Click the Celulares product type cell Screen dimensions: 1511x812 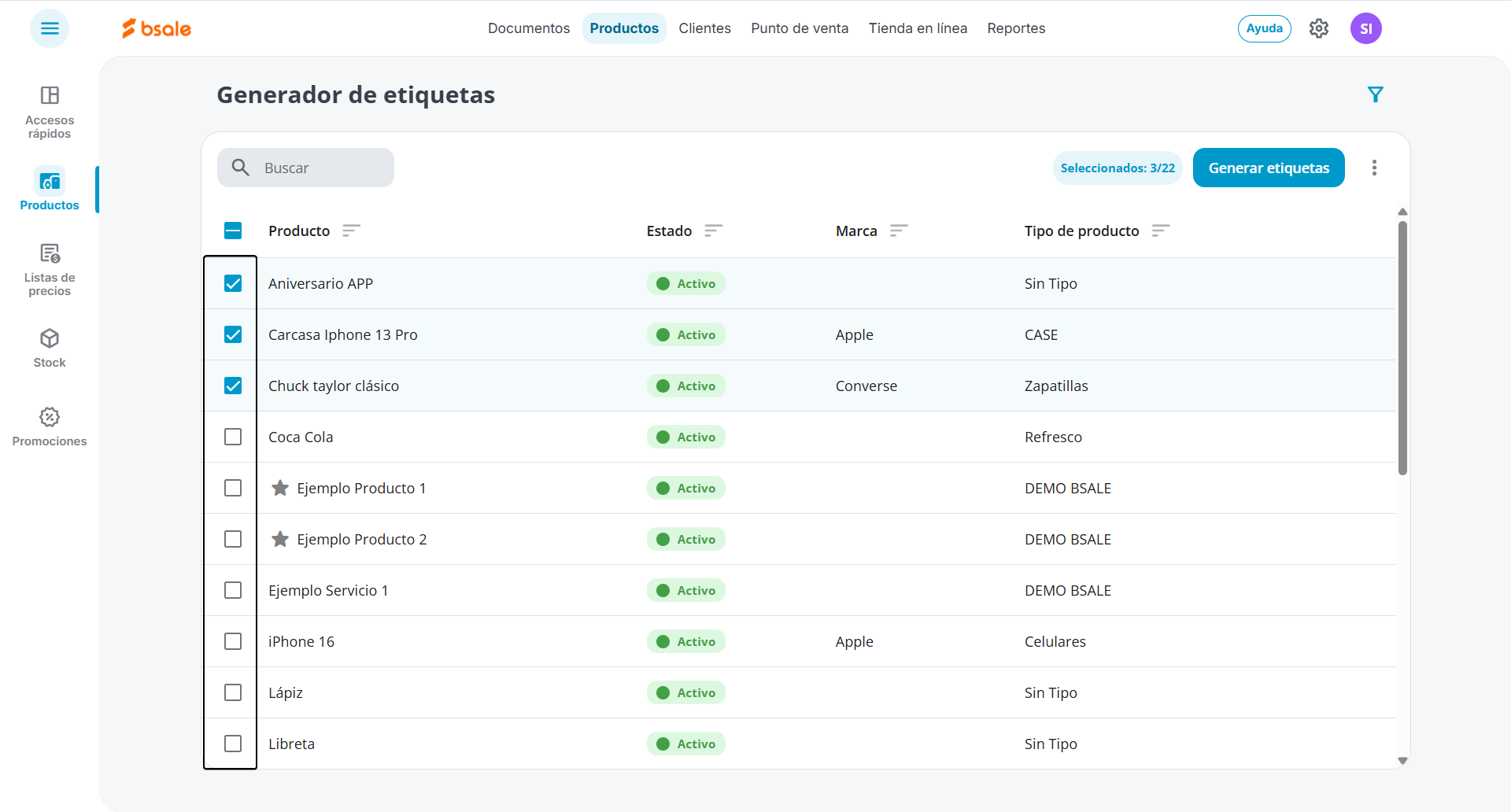click(1055, 641)
